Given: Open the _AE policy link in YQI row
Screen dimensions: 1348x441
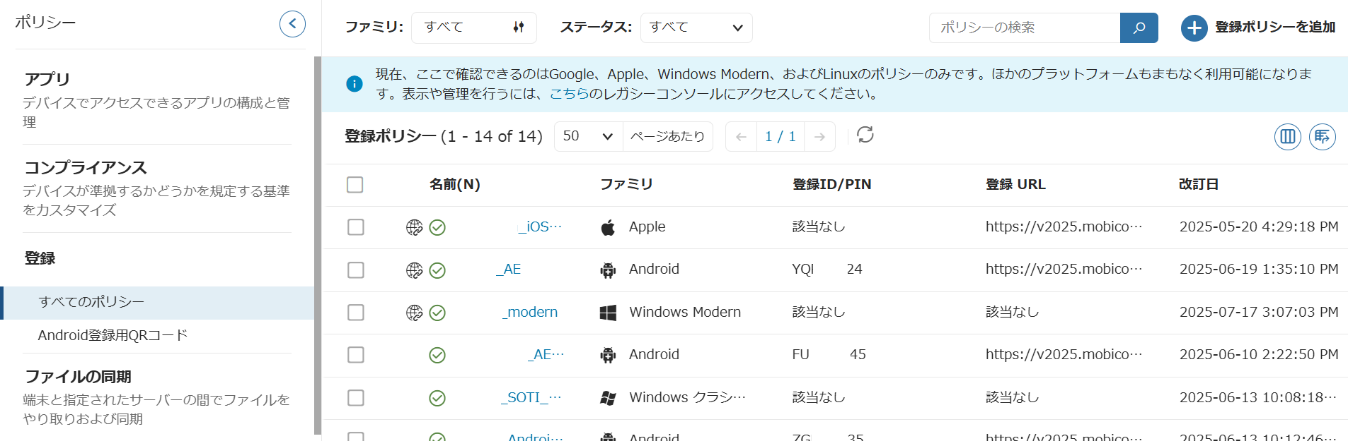Looking at the screenshot, I should [508, 270].
